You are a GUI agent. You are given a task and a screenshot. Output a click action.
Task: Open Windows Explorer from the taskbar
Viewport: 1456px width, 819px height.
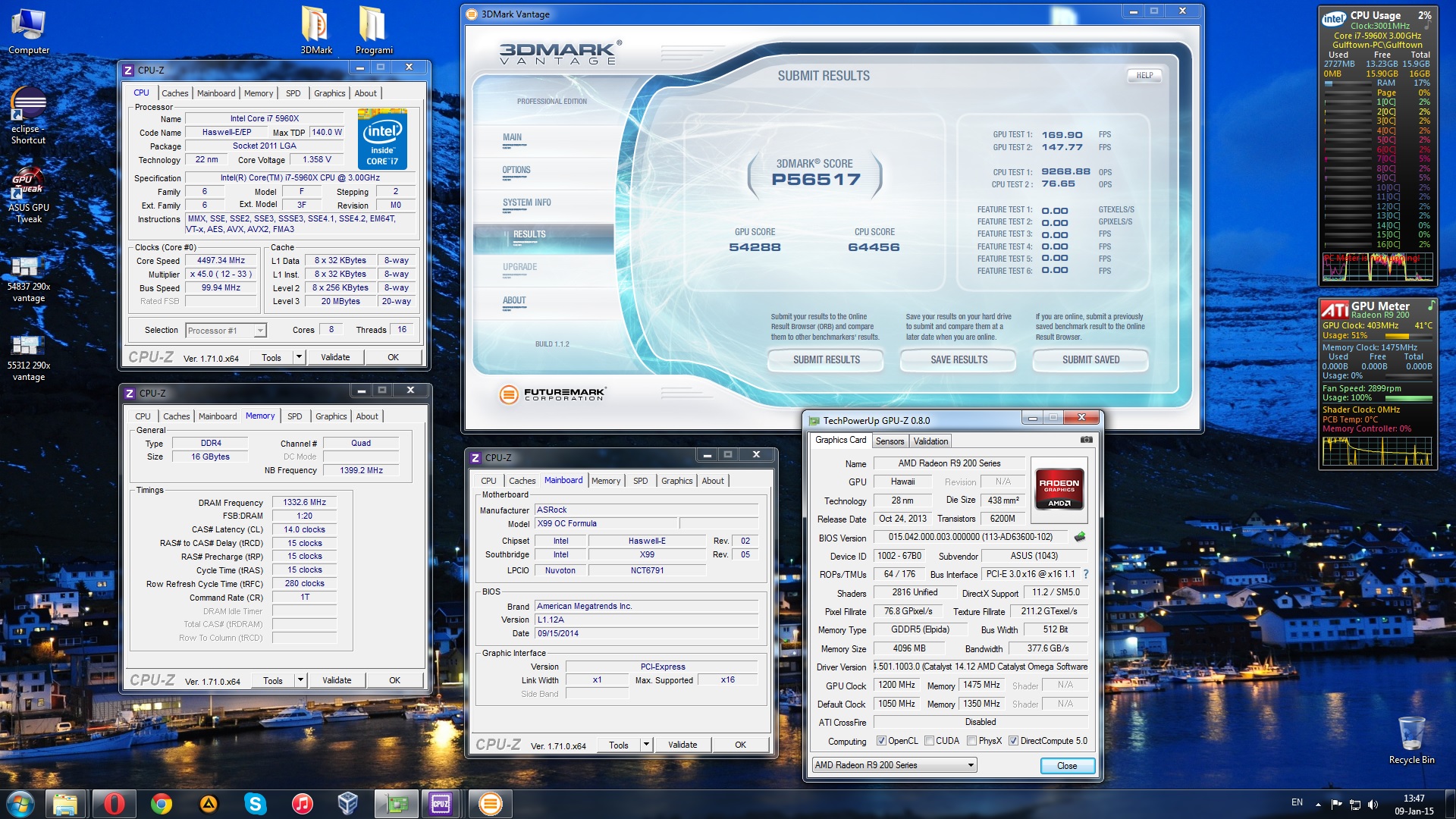click(x=65, y=803)
